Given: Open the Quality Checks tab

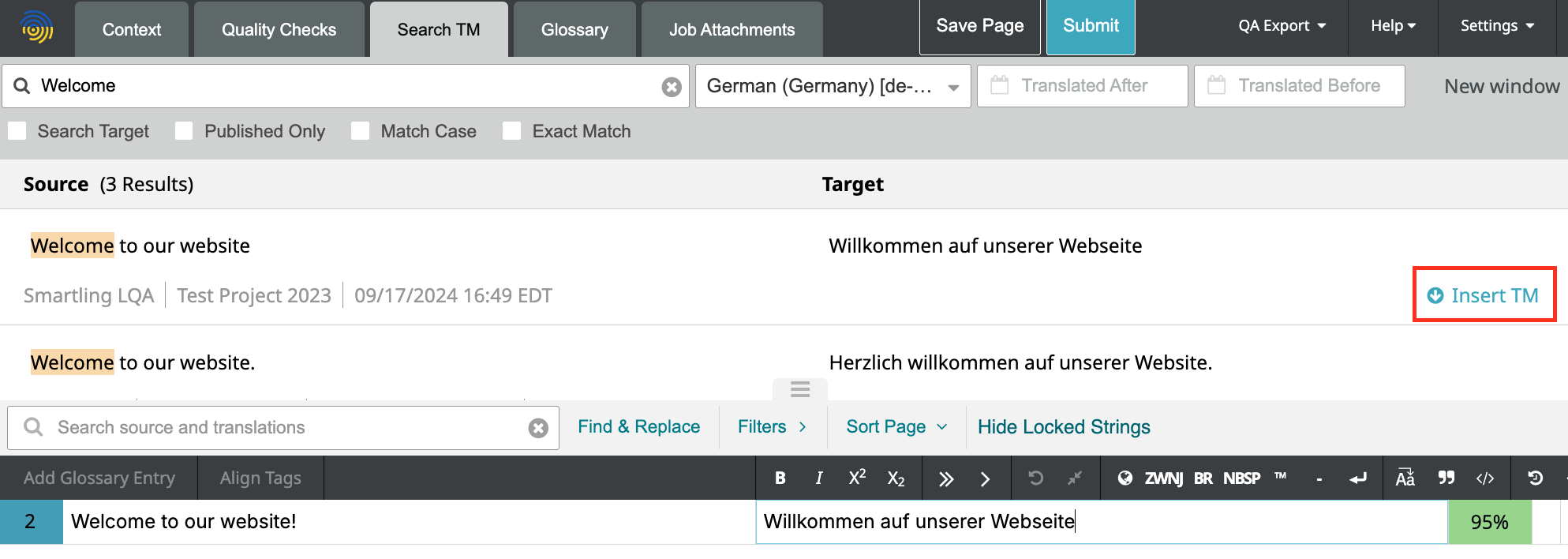Looking at the screenshot, I should click(x=279, y=30).
